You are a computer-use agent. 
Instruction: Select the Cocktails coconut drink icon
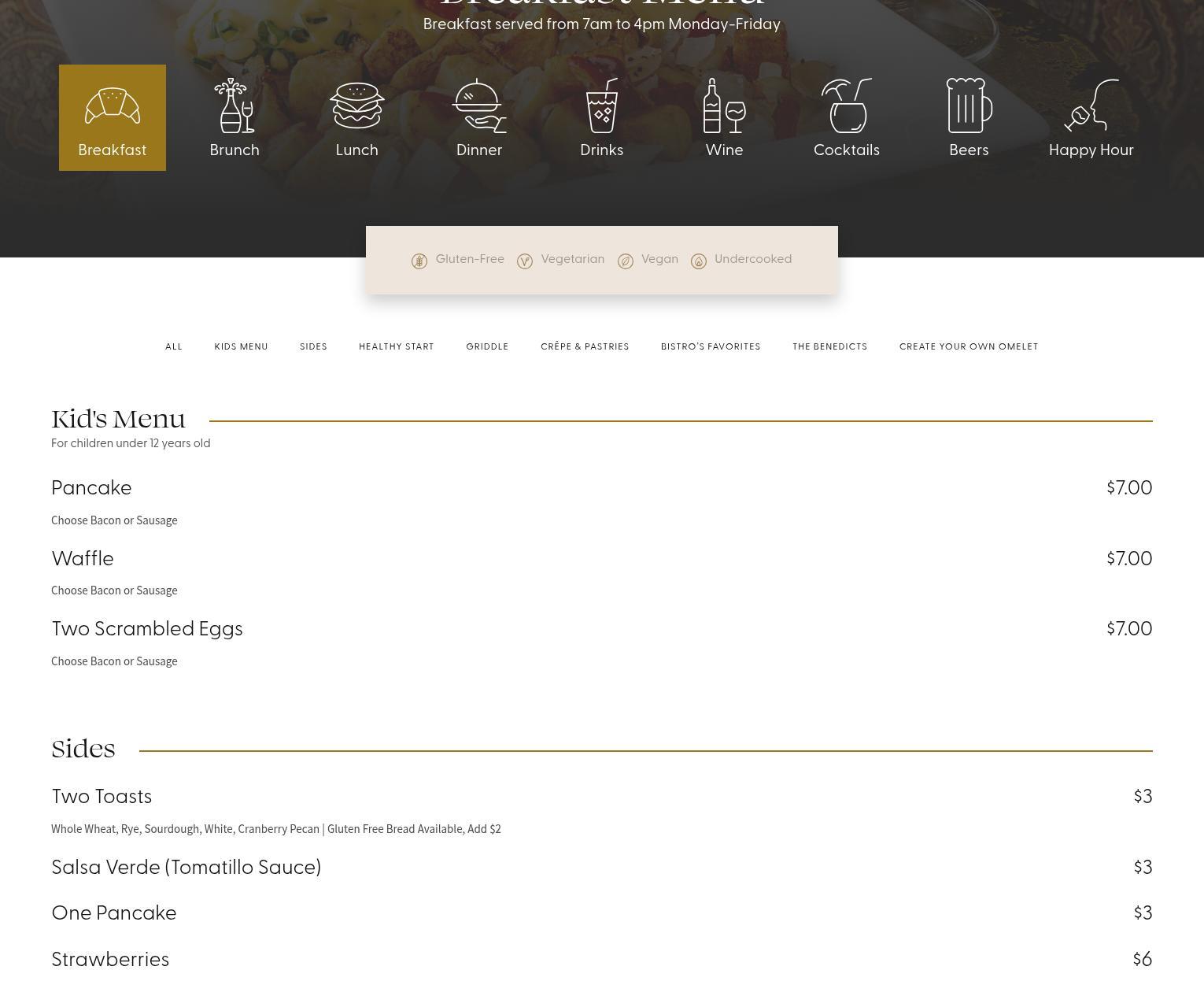pyautogui.click(x=847, y=106)
